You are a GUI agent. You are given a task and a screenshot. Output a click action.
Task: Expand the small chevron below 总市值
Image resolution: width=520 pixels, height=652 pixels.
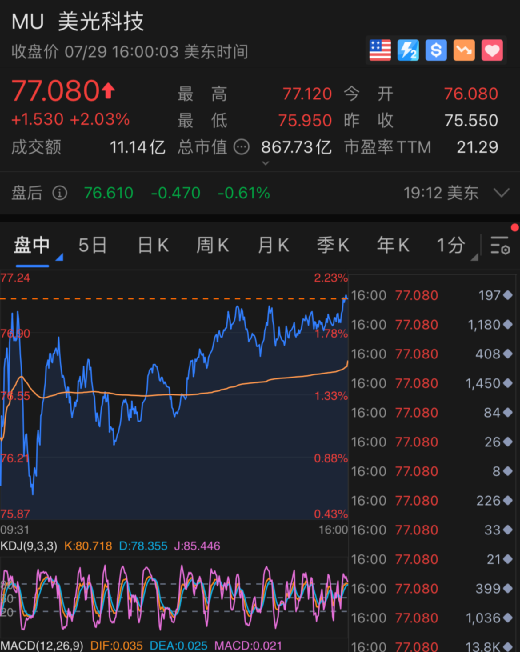[266, 163]
